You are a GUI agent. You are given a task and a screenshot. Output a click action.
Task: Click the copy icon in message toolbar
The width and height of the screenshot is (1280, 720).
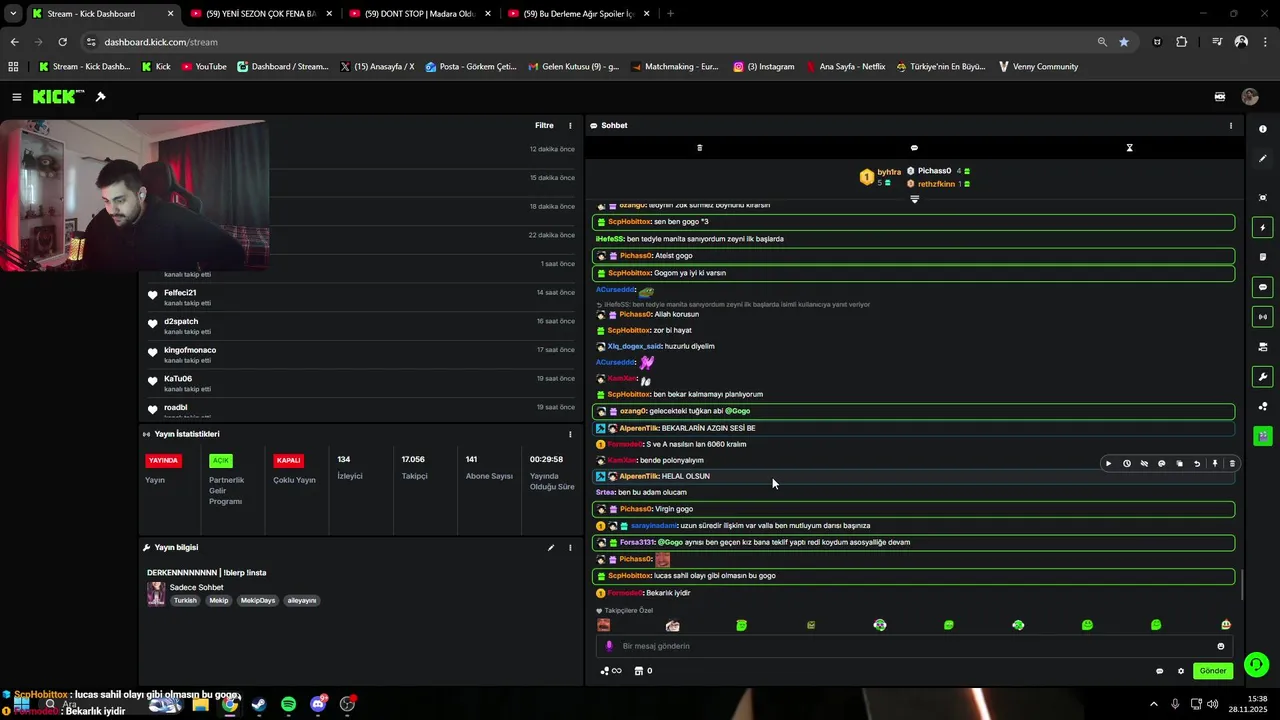[1179, 464]
